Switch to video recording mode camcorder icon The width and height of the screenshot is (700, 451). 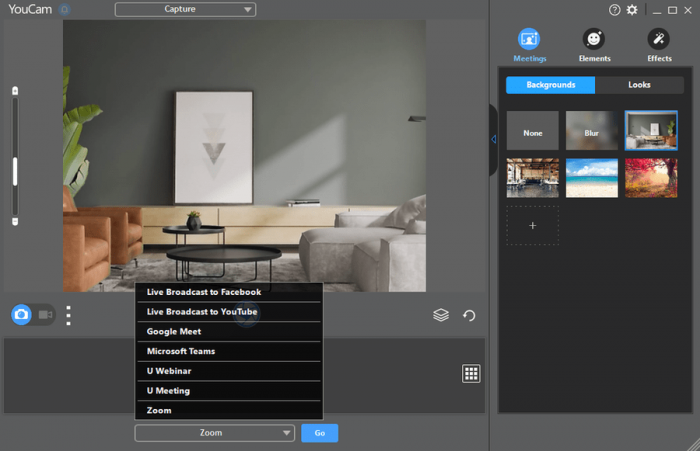45,315
